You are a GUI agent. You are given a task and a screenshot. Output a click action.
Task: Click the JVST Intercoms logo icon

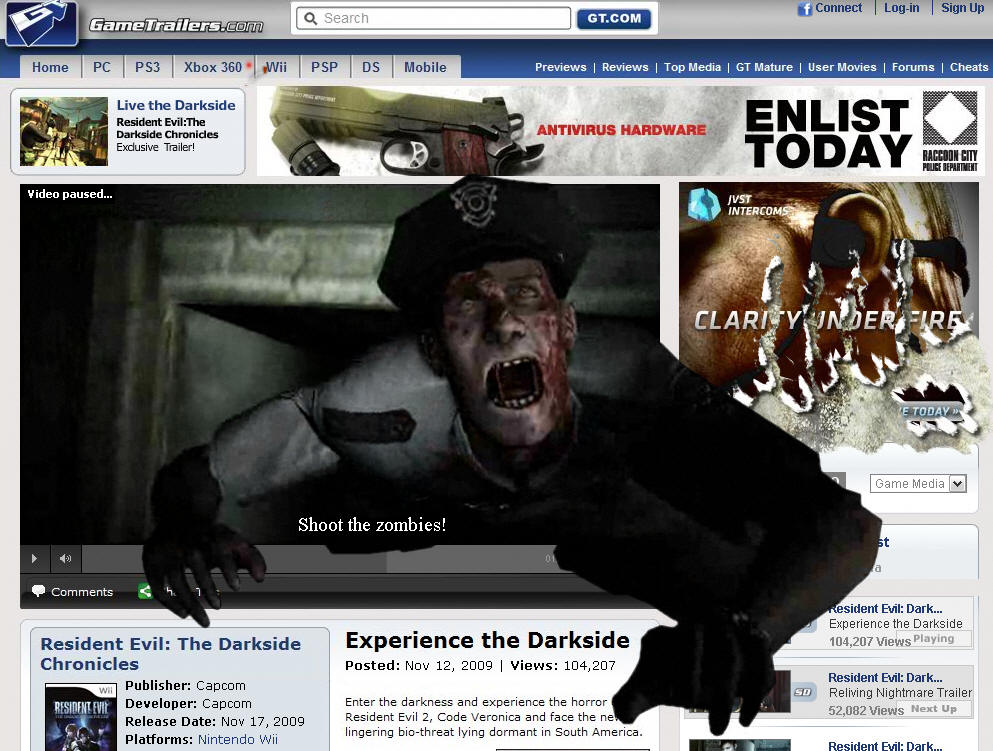(704, 204)
